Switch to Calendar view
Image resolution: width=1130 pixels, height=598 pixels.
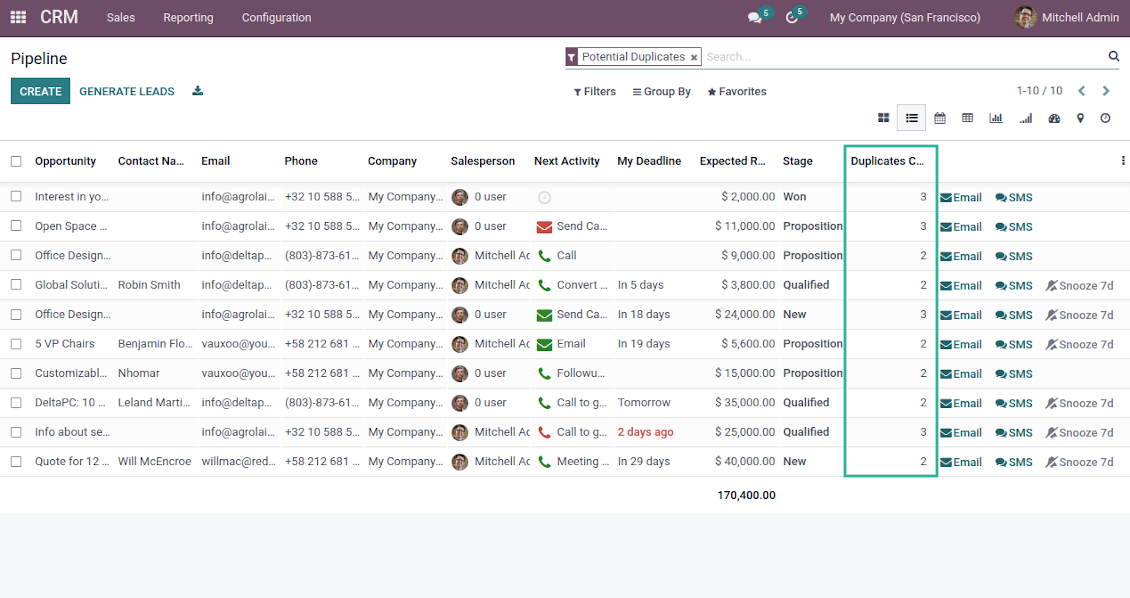(940, 118)
